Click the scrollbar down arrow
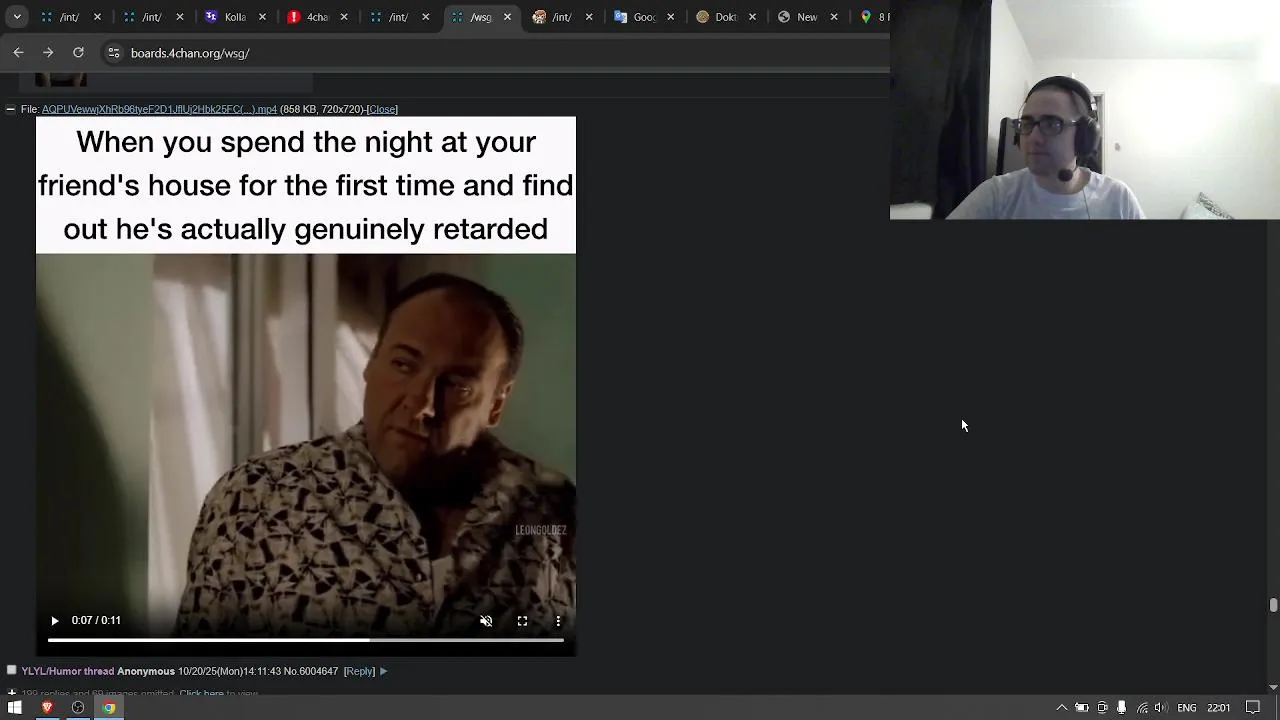 click(1273, 687)
